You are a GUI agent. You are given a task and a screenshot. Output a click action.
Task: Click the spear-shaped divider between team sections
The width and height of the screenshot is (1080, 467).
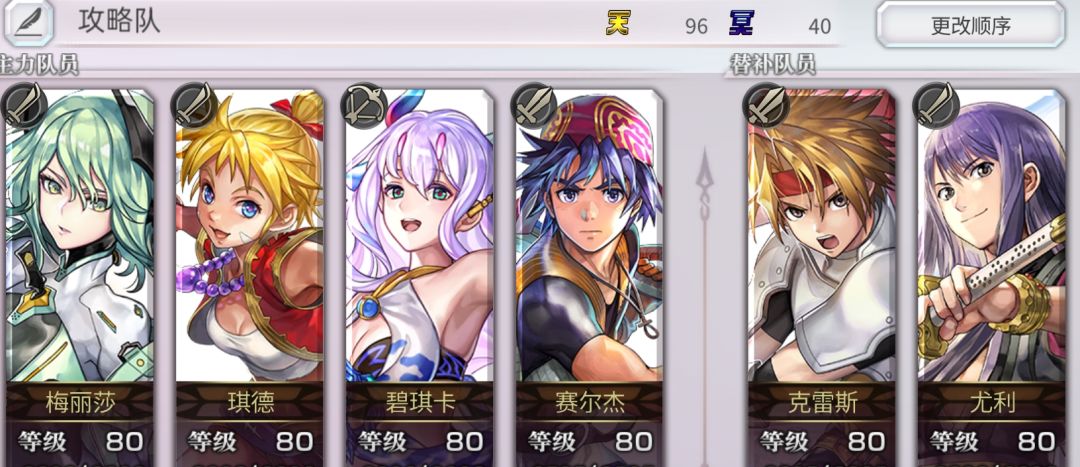(x=705, y=303)
